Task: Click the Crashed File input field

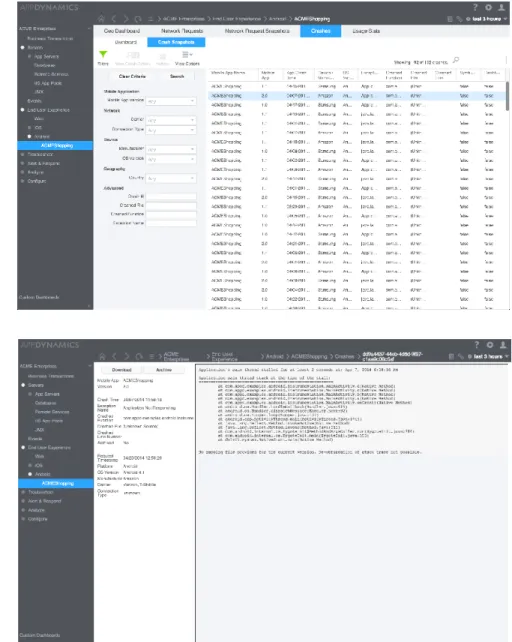Action: 171,206
